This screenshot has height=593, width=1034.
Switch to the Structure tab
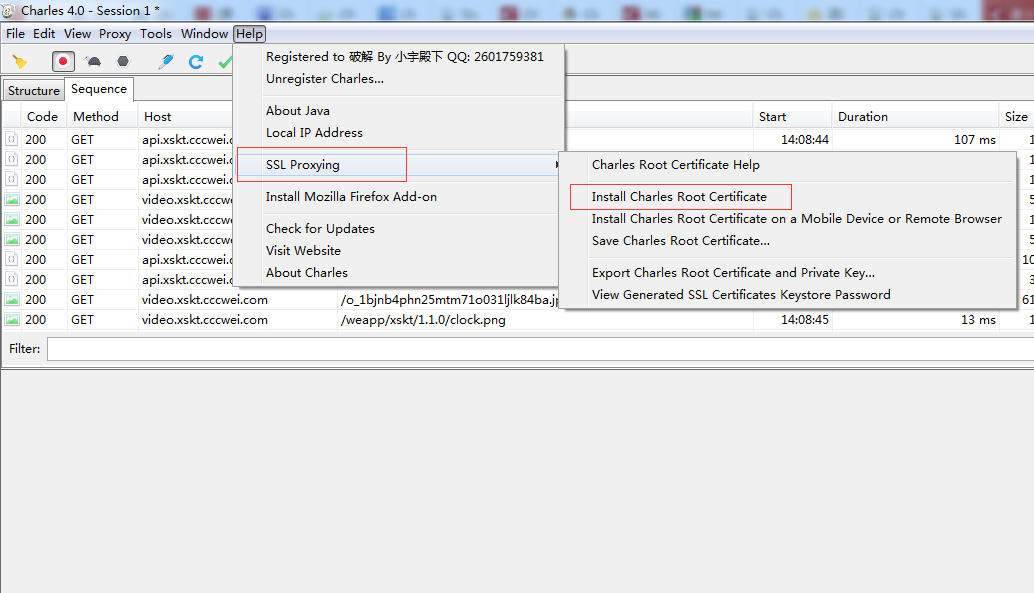pyautogui.click(x=34, y=90)
